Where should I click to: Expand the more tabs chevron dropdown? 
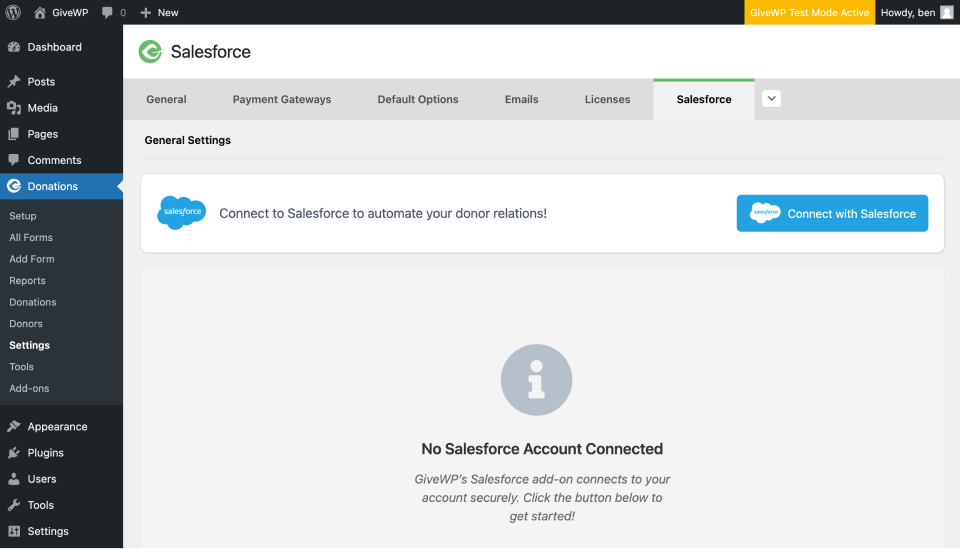tap(771, 99)
